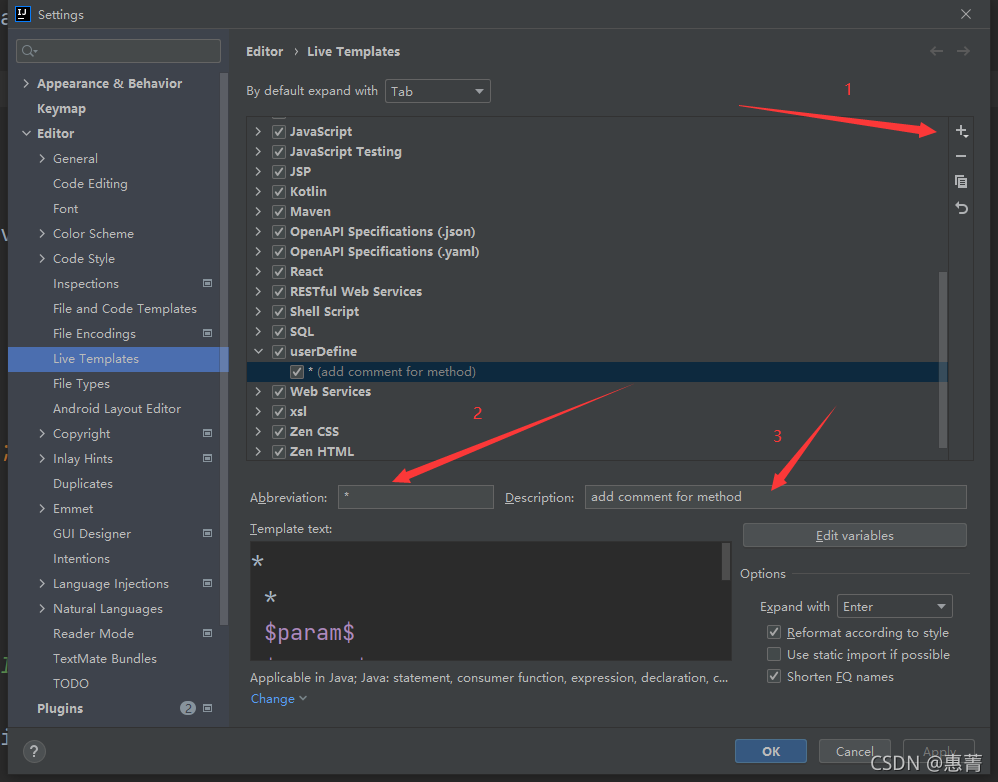
Task: Add a new live template with plus icon
Action: point(961,131)
